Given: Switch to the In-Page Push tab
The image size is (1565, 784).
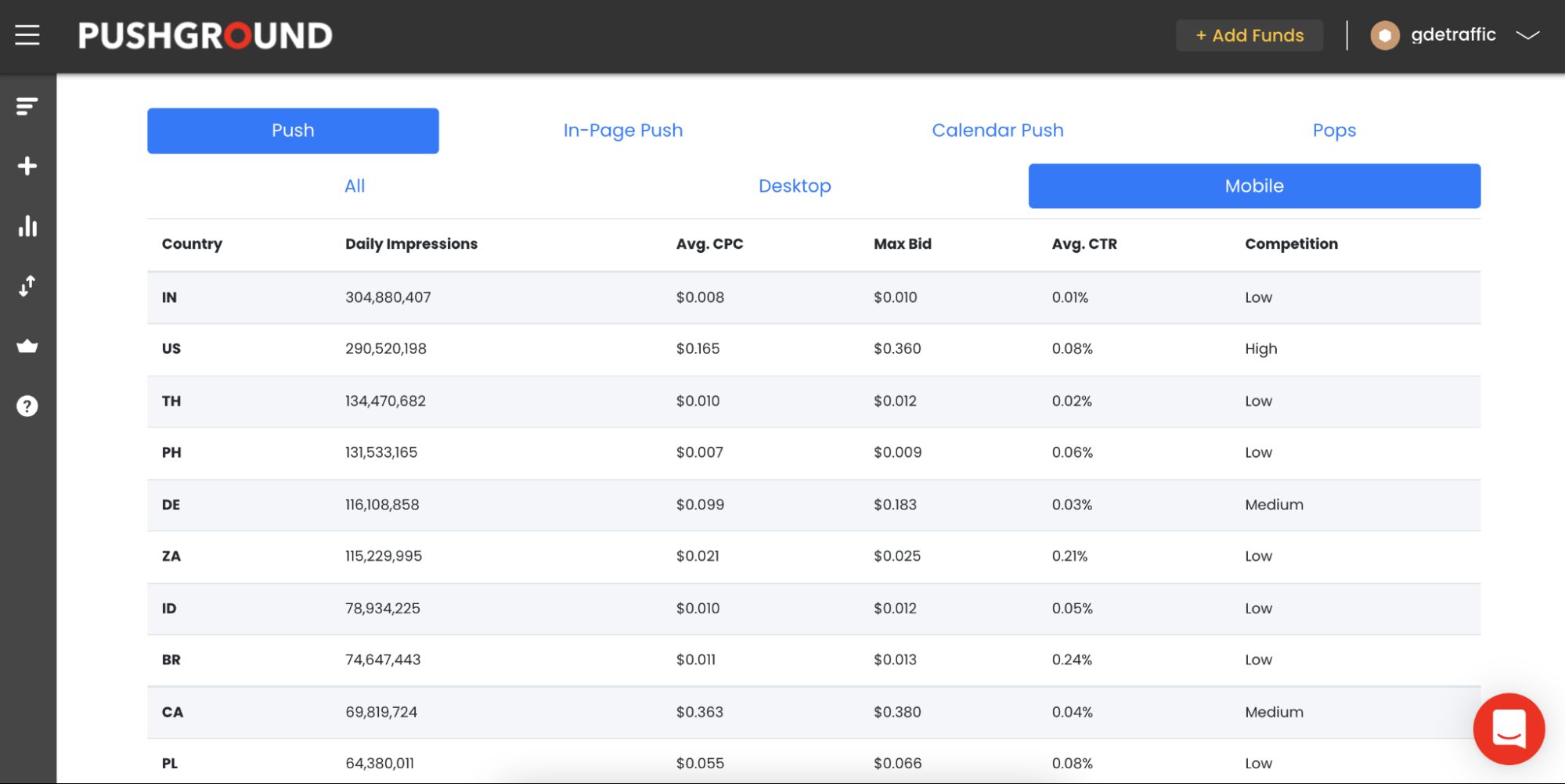Looking at the screenshot, I should (622, 130).
